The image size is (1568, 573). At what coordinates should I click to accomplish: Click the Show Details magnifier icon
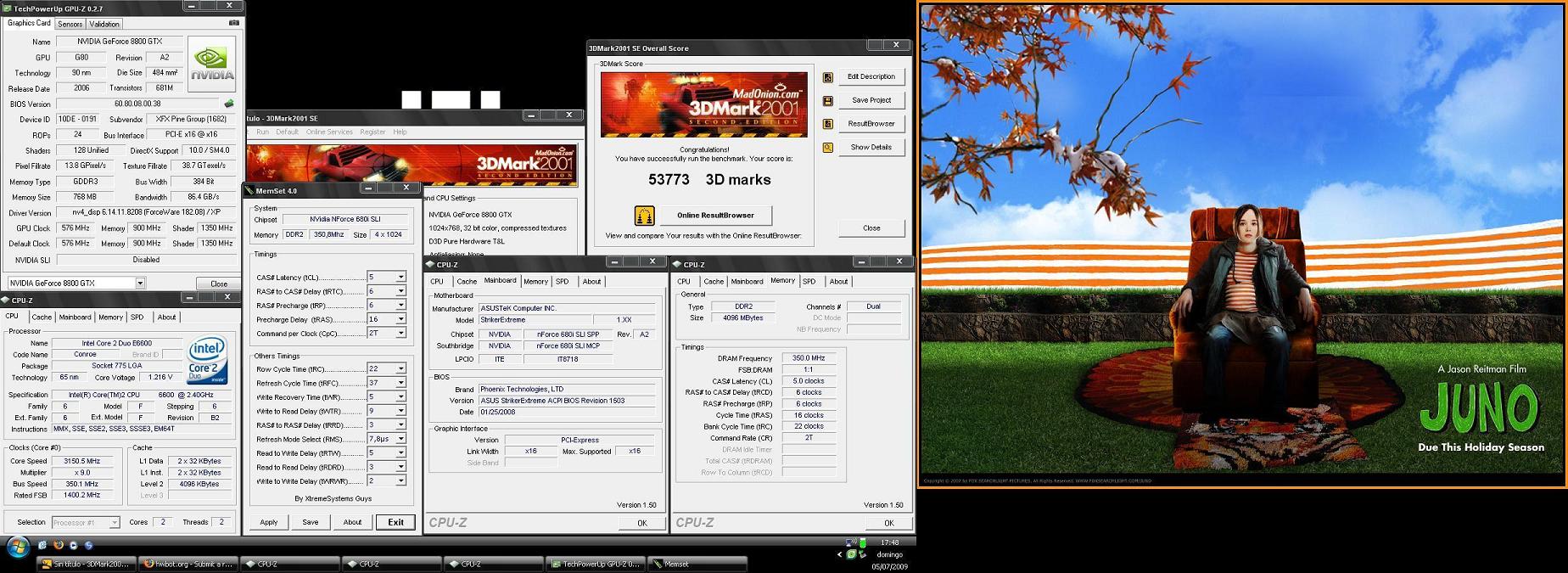828,148
